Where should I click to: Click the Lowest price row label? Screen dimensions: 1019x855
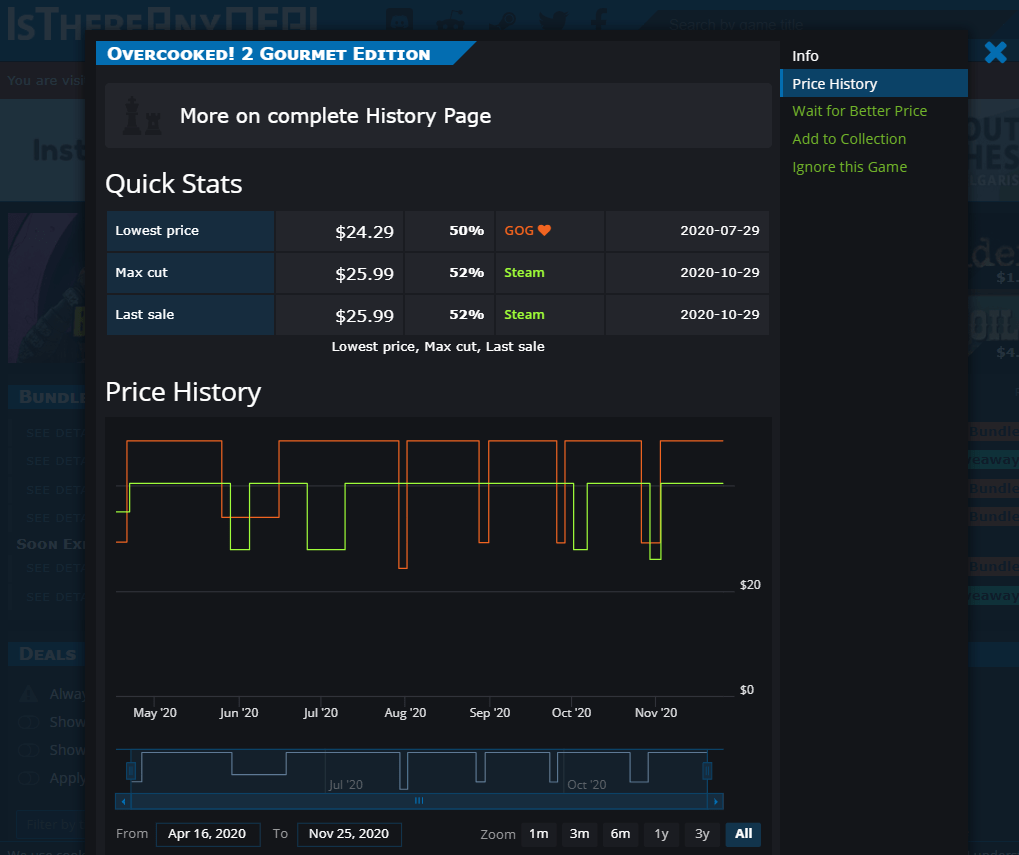coord(157,231)
